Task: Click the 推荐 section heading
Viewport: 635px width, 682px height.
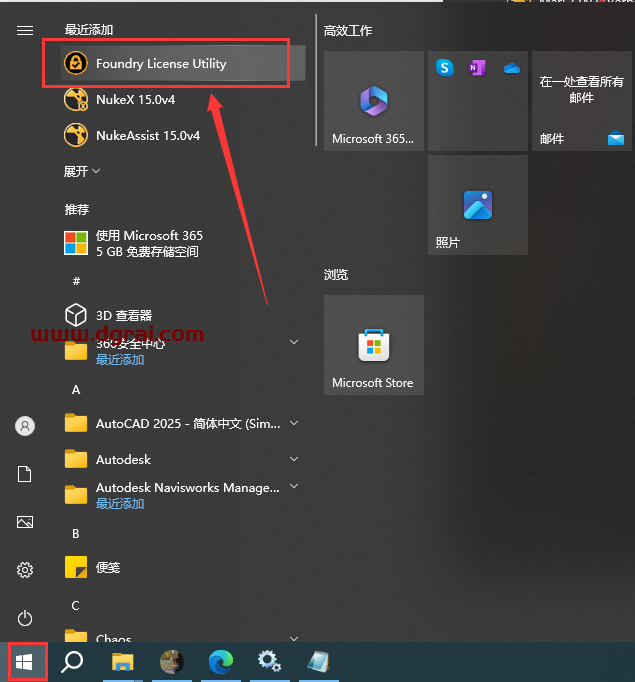Action: 77,209
